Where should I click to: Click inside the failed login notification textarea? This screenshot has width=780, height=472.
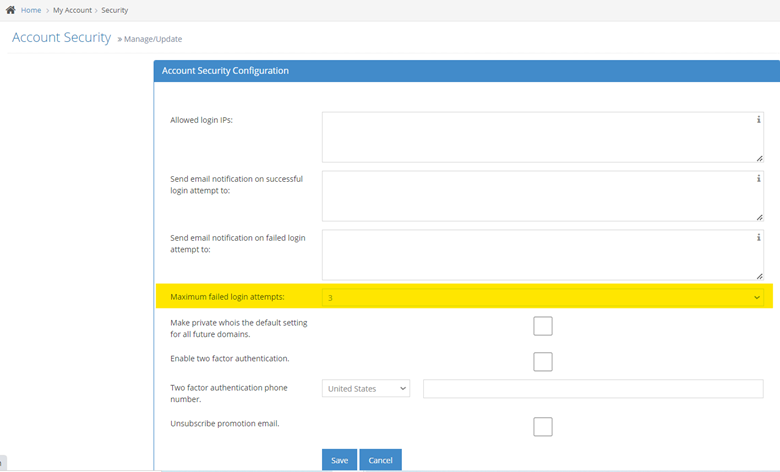[x=538, y=255]
